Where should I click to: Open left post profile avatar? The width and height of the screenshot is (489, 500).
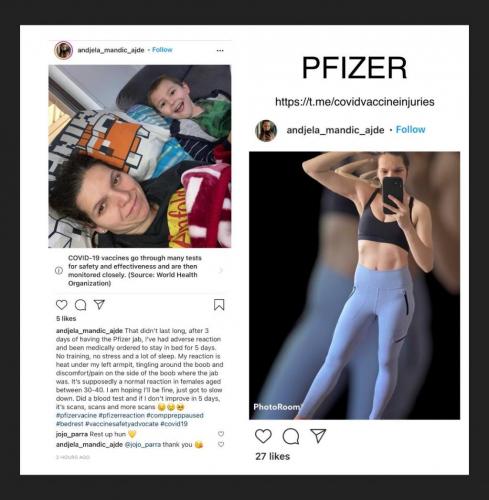63,50
